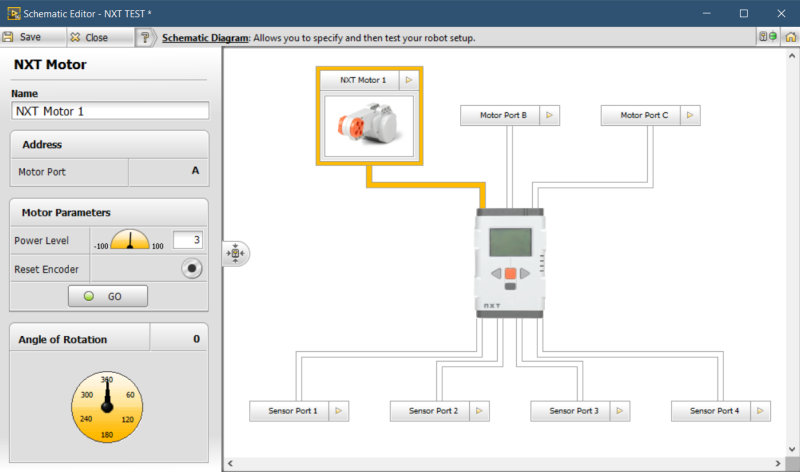The width and height of the screenshot is (800, 472).
Task: Click the NXT screen display on the brick
Action: 510,242
